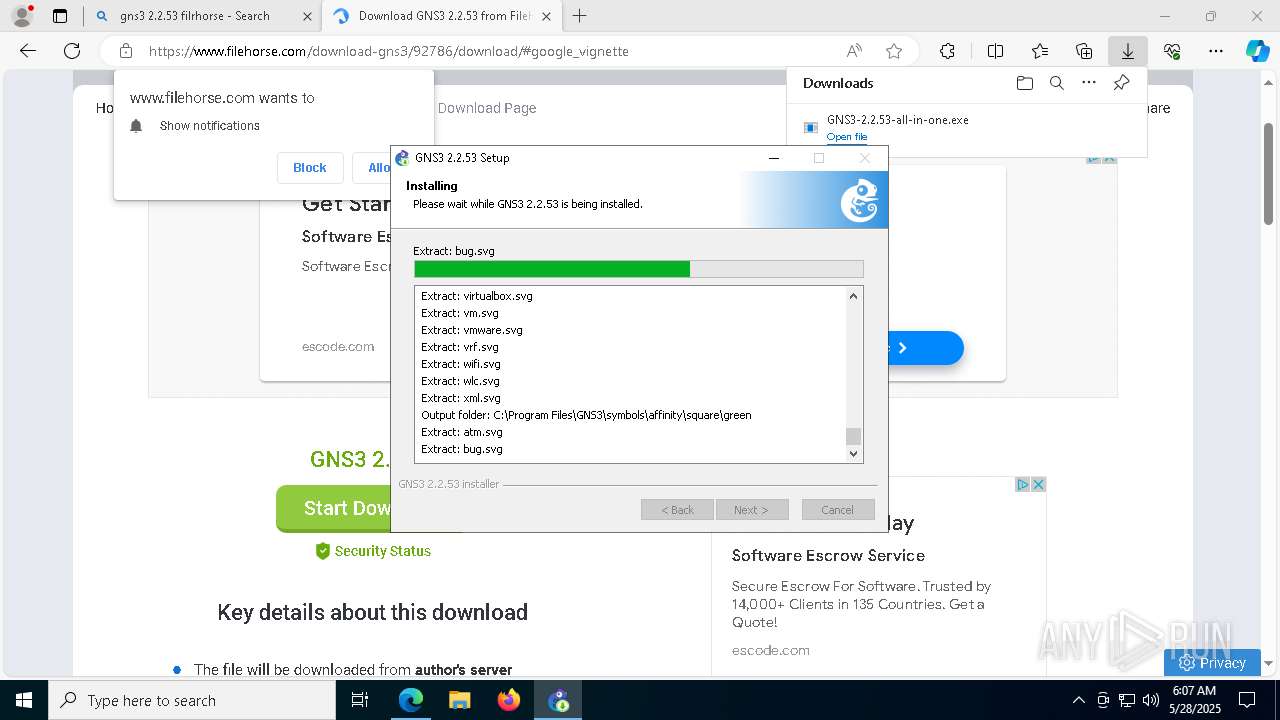Click the installer Next button

pyautogui.click(x=751, y=510)
